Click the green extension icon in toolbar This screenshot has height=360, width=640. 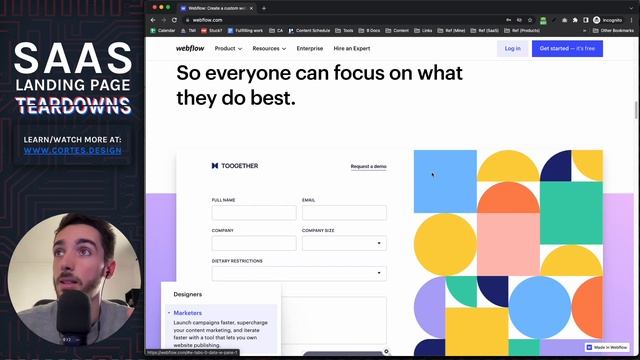[543, 20]
